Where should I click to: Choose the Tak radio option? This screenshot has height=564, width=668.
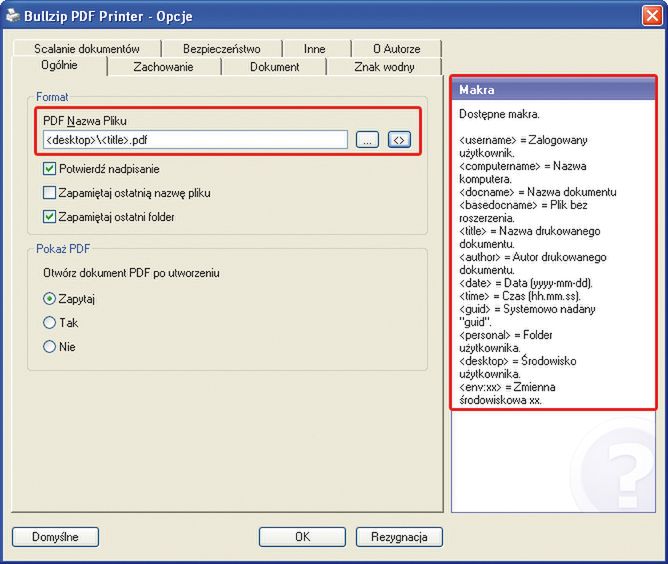[x=49, y=322]
